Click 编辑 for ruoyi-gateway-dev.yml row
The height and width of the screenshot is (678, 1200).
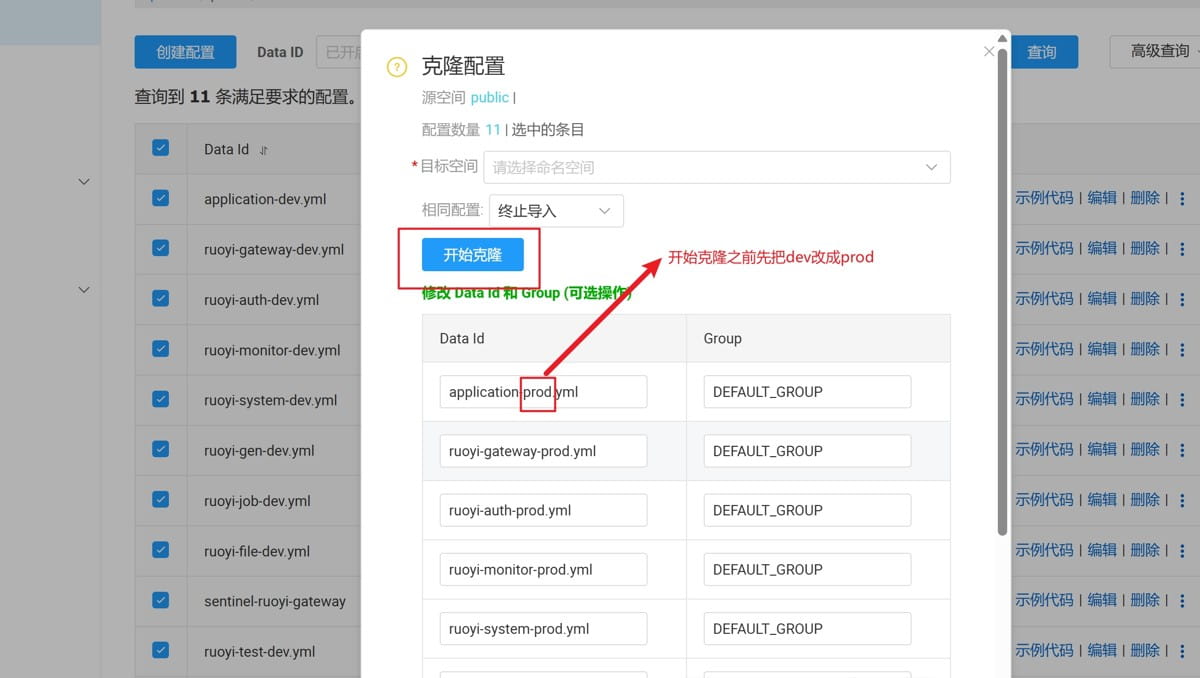[1102, 249]
